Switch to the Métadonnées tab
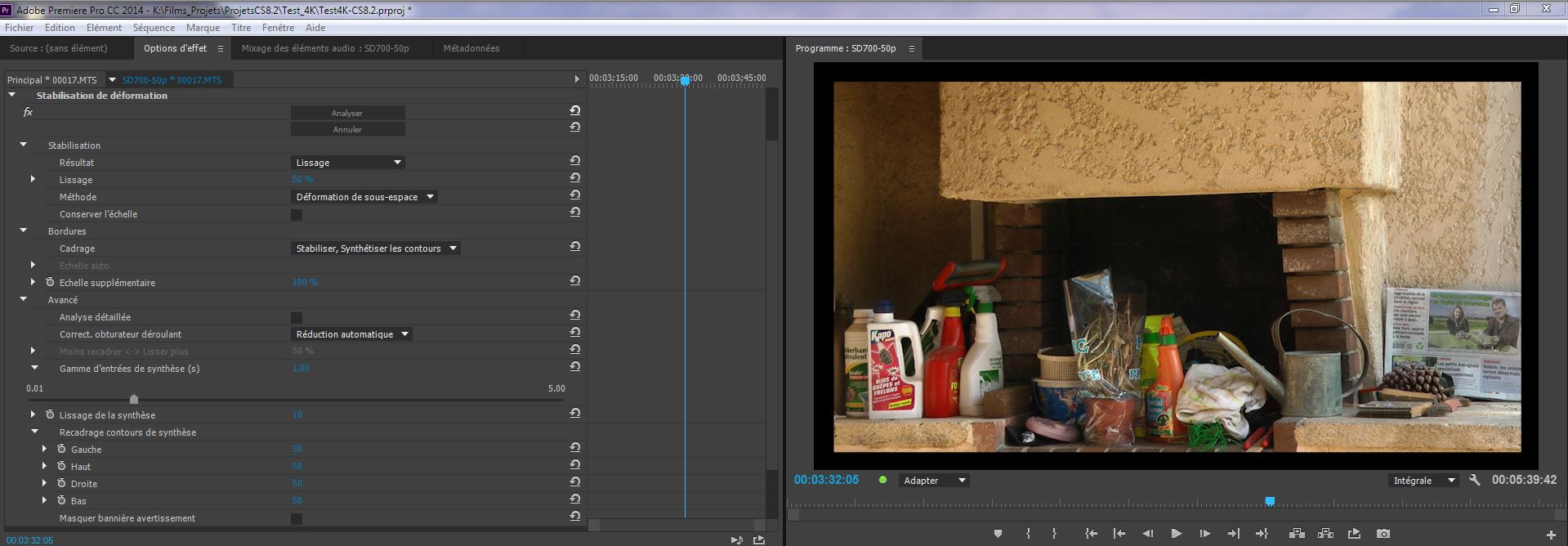1568x546 pixels. pyautogui.click(x=471, y=48)
